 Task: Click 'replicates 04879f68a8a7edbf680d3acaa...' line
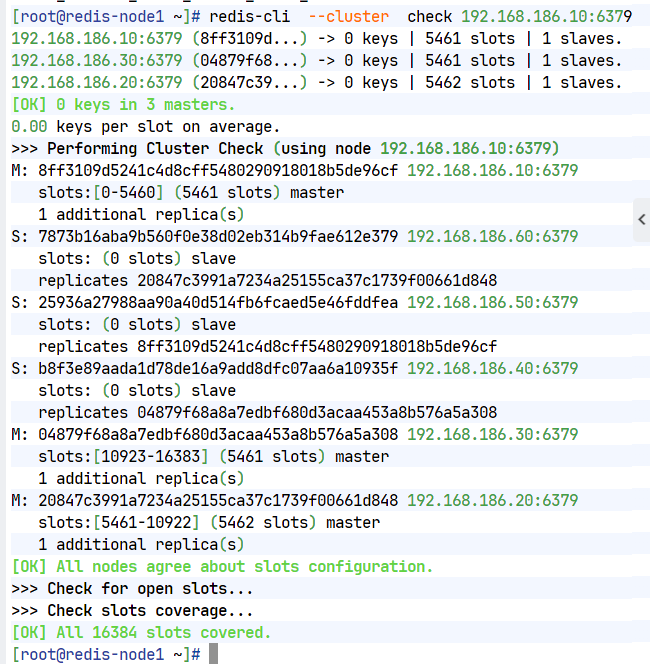click(268, 413)
